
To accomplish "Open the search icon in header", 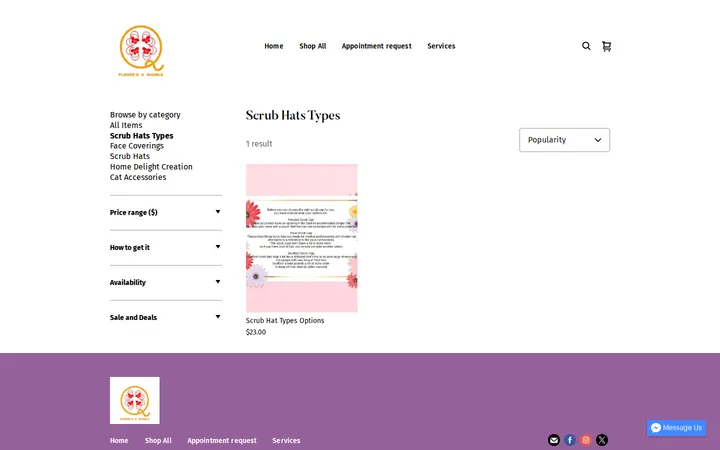I will (586, 46).
